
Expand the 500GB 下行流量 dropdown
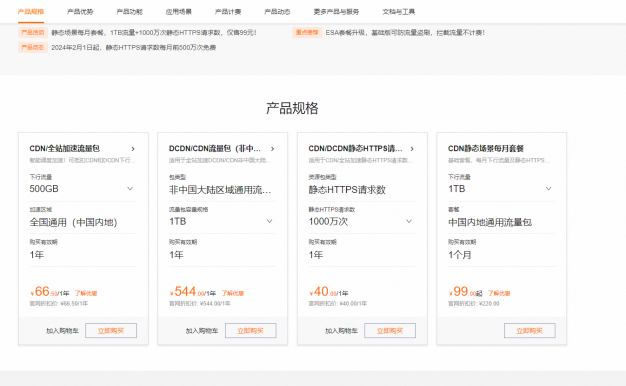coord(130,188)
